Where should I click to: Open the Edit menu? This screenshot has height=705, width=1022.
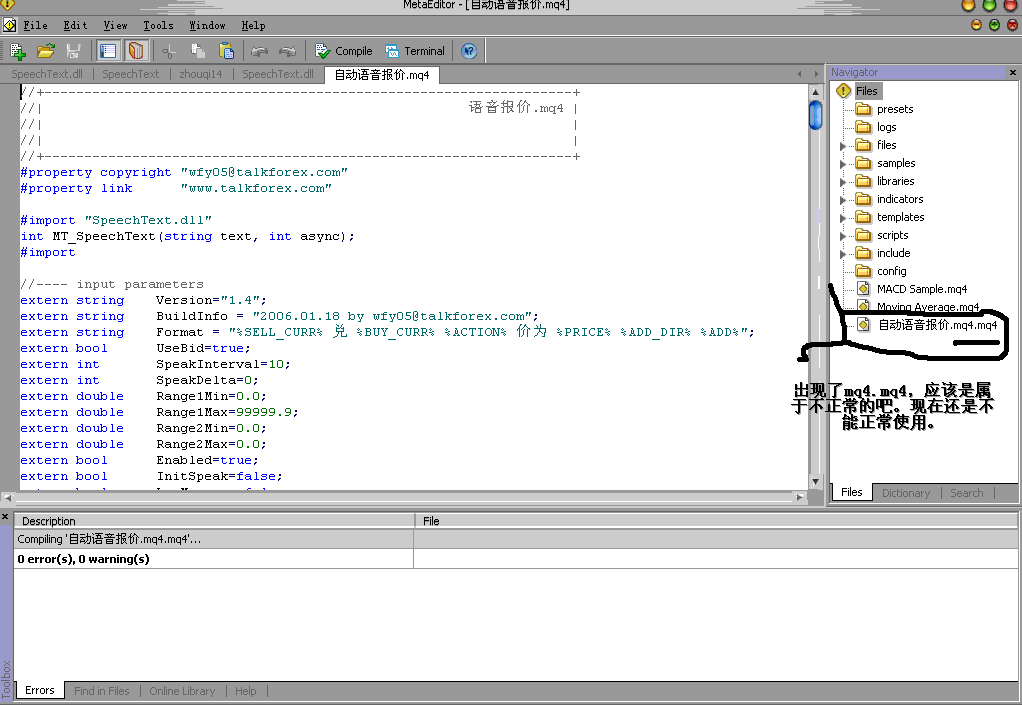click(75, 25)
